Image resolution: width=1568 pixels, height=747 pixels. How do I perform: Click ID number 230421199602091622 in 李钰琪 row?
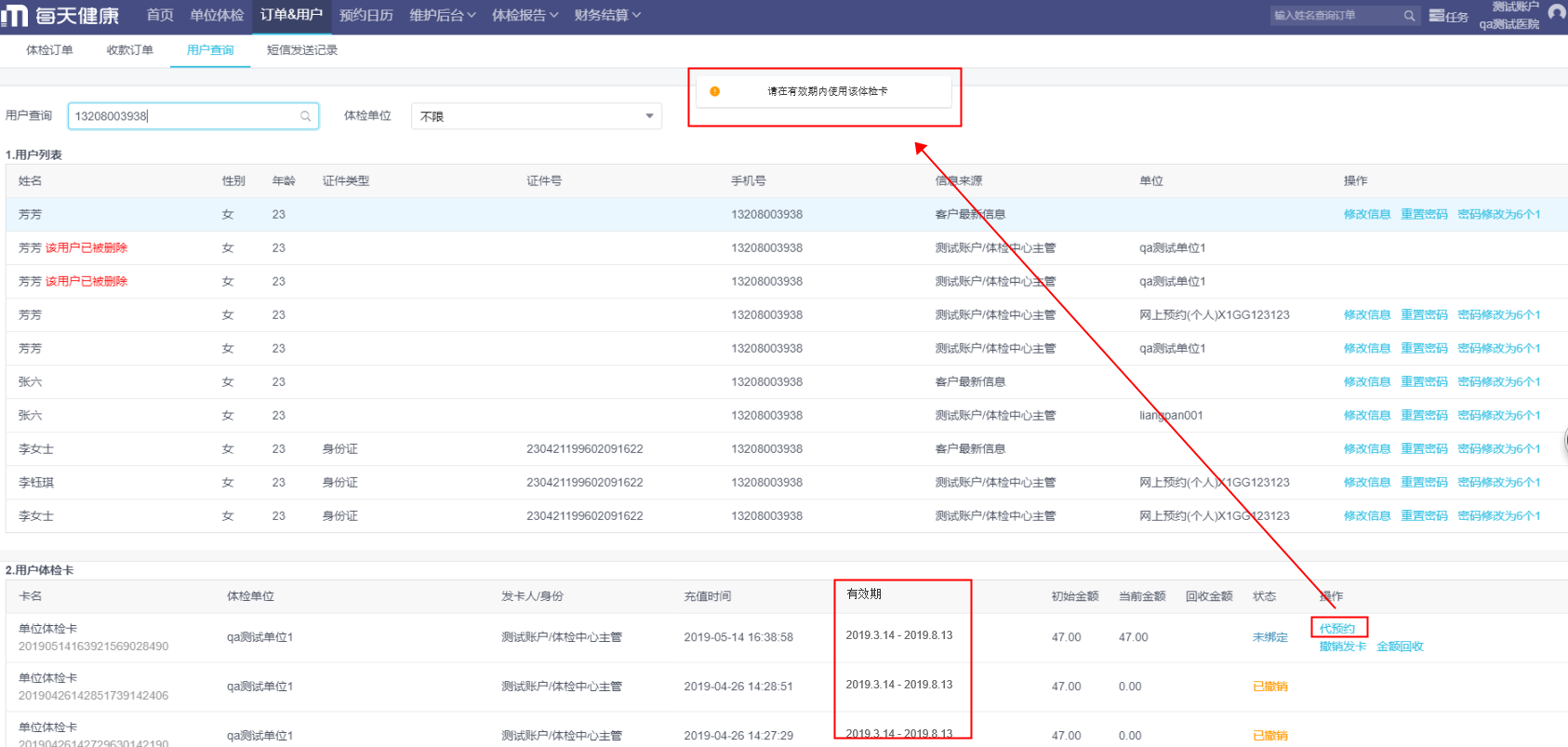pos(585,483)
